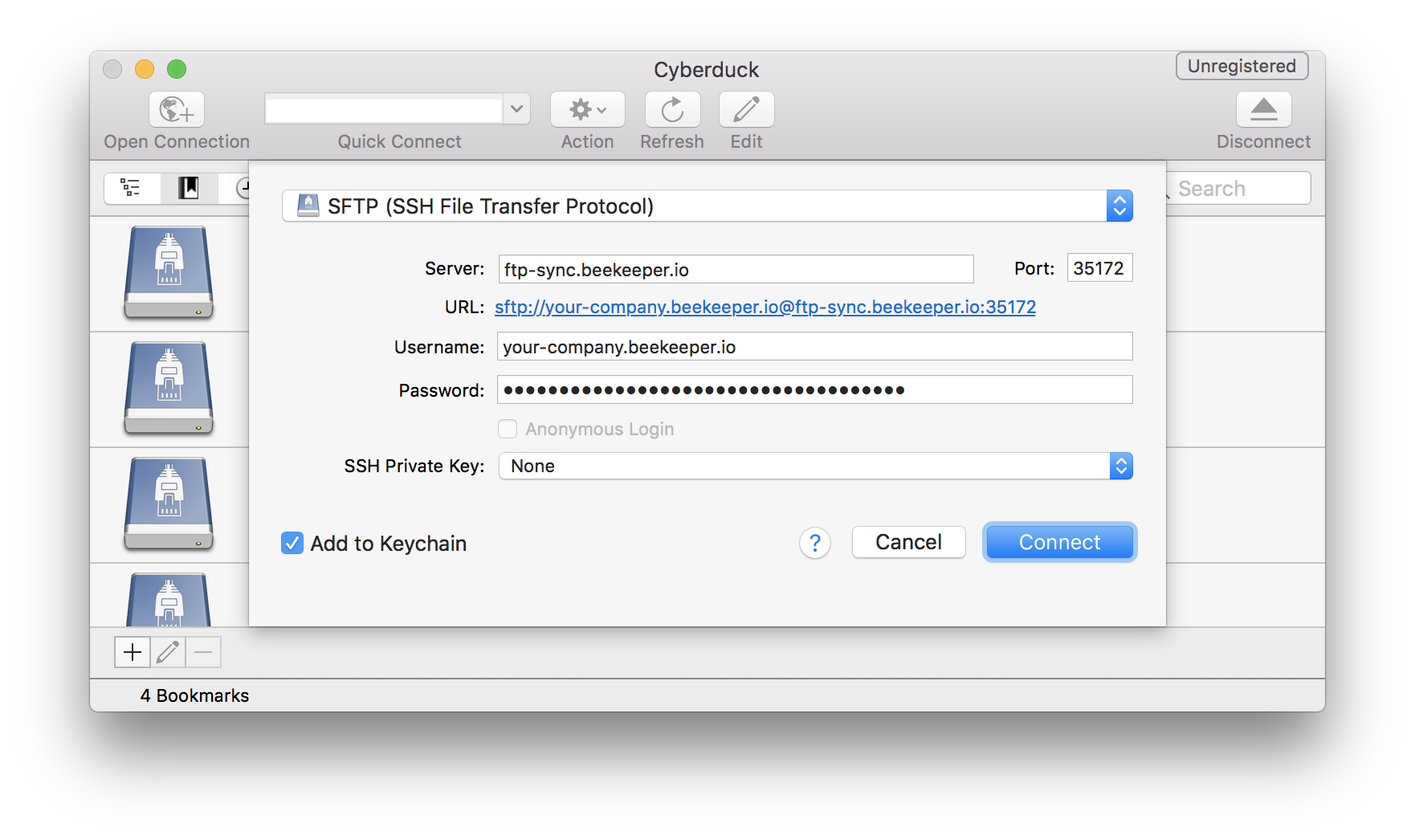Viewport: 1415px width, 840px height.
Task: Switch to the outline list view icon
Action: (131, 188)
